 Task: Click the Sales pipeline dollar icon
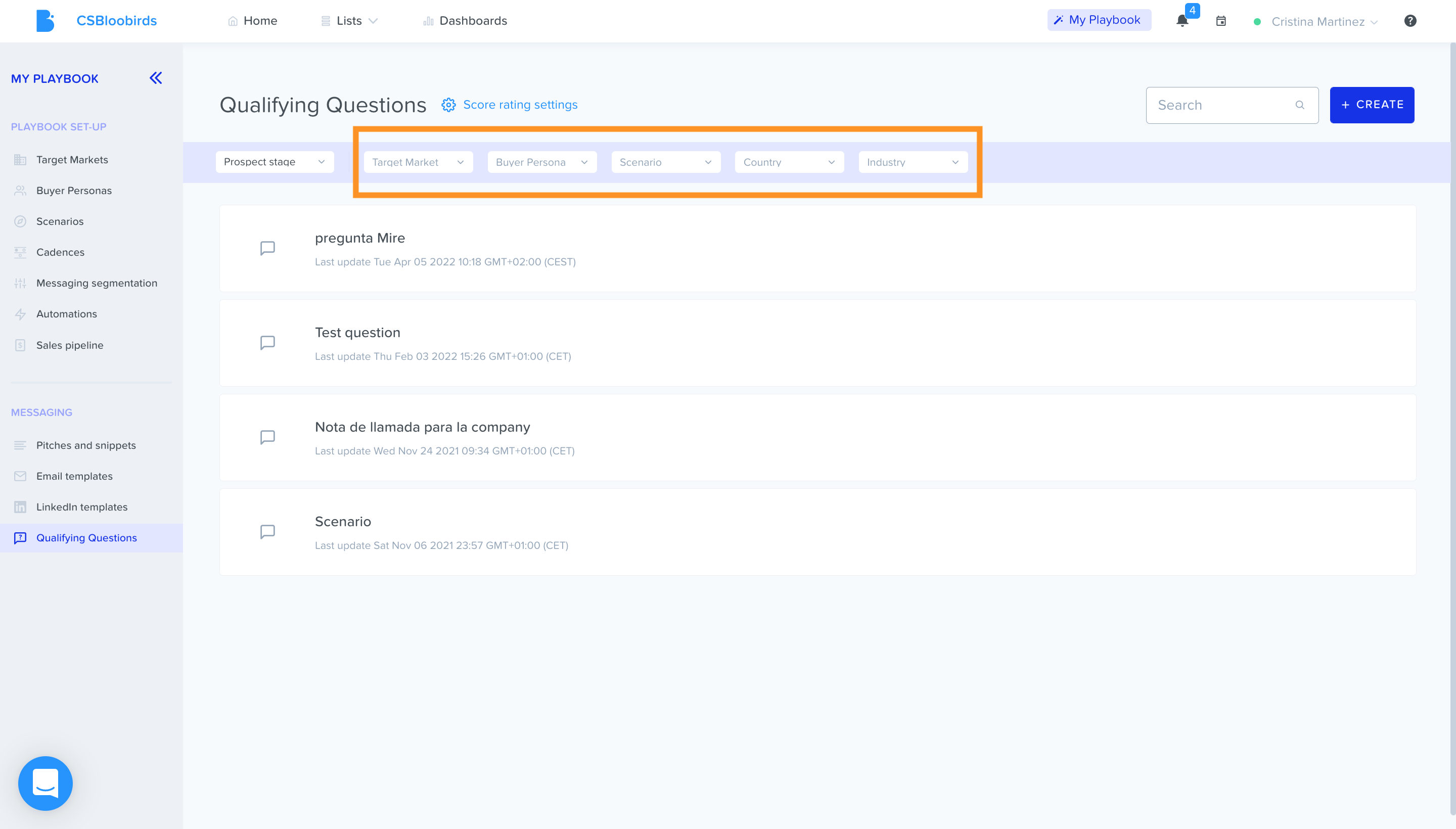[21, 345]
